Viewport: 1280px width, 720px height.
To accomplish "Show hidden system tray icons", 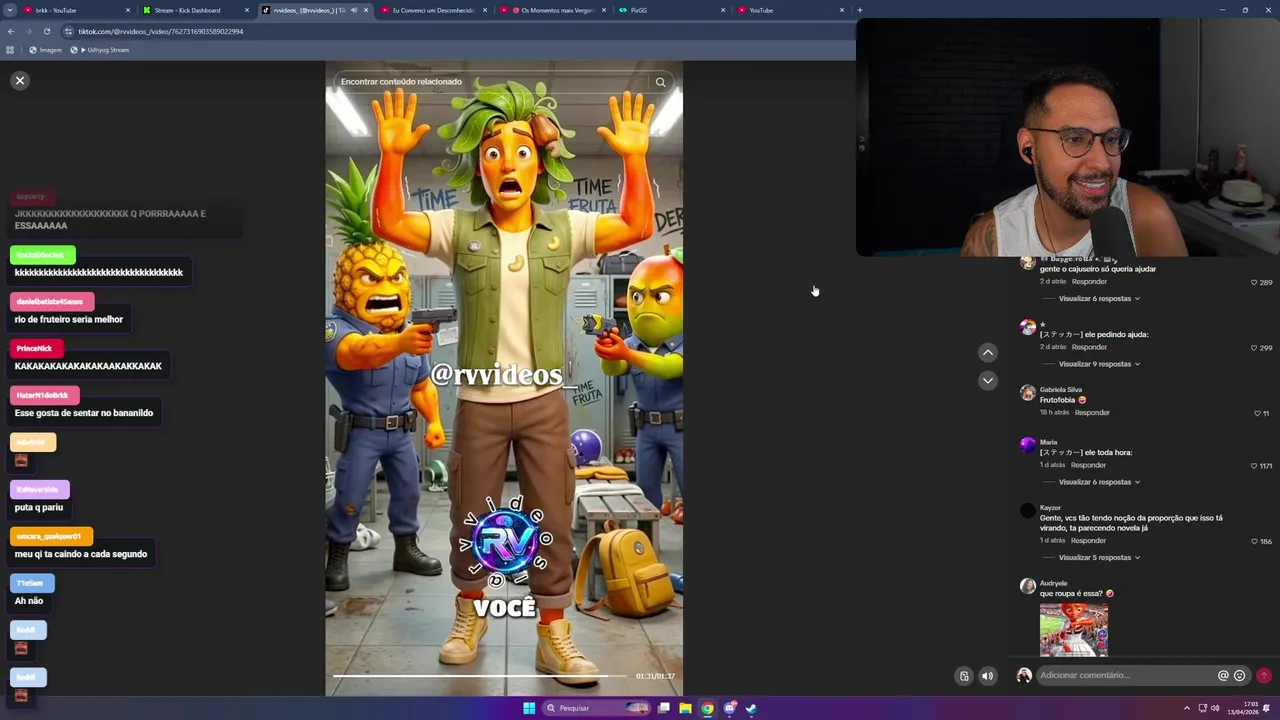I will click(x=1187, y=708).
